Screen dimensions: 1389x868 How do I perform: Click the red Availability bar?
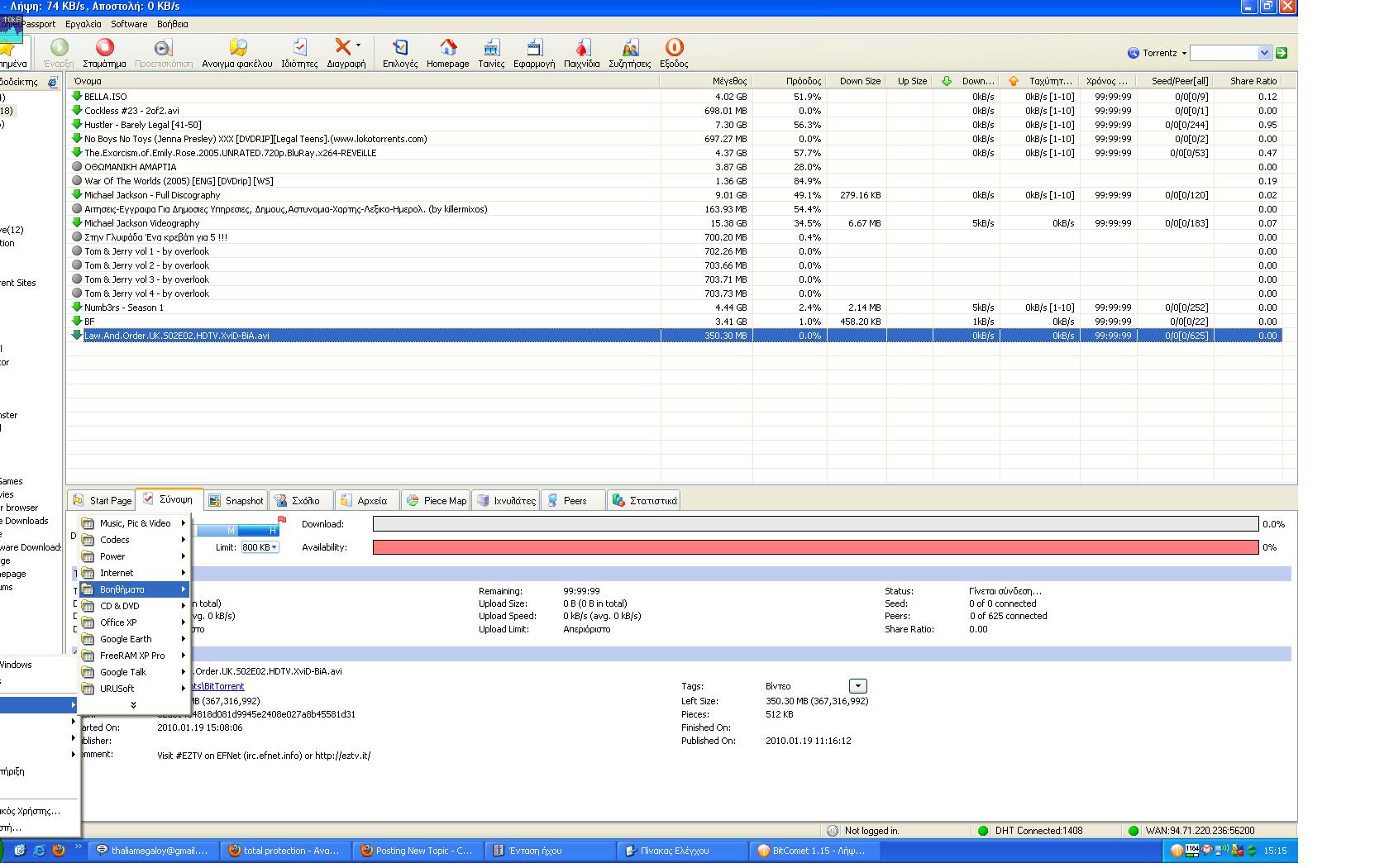tap(815, 547)
